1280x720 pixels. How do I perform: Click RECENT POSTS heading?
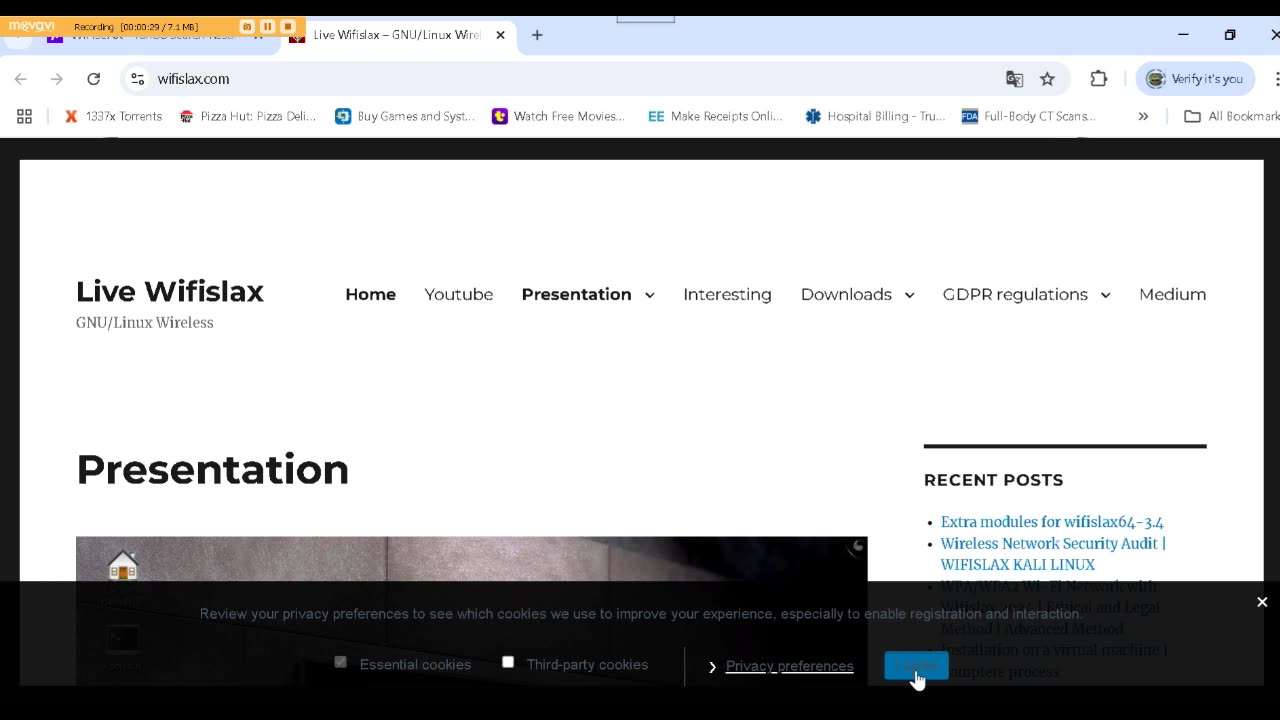pyautogui.click(x=993, y=480)
